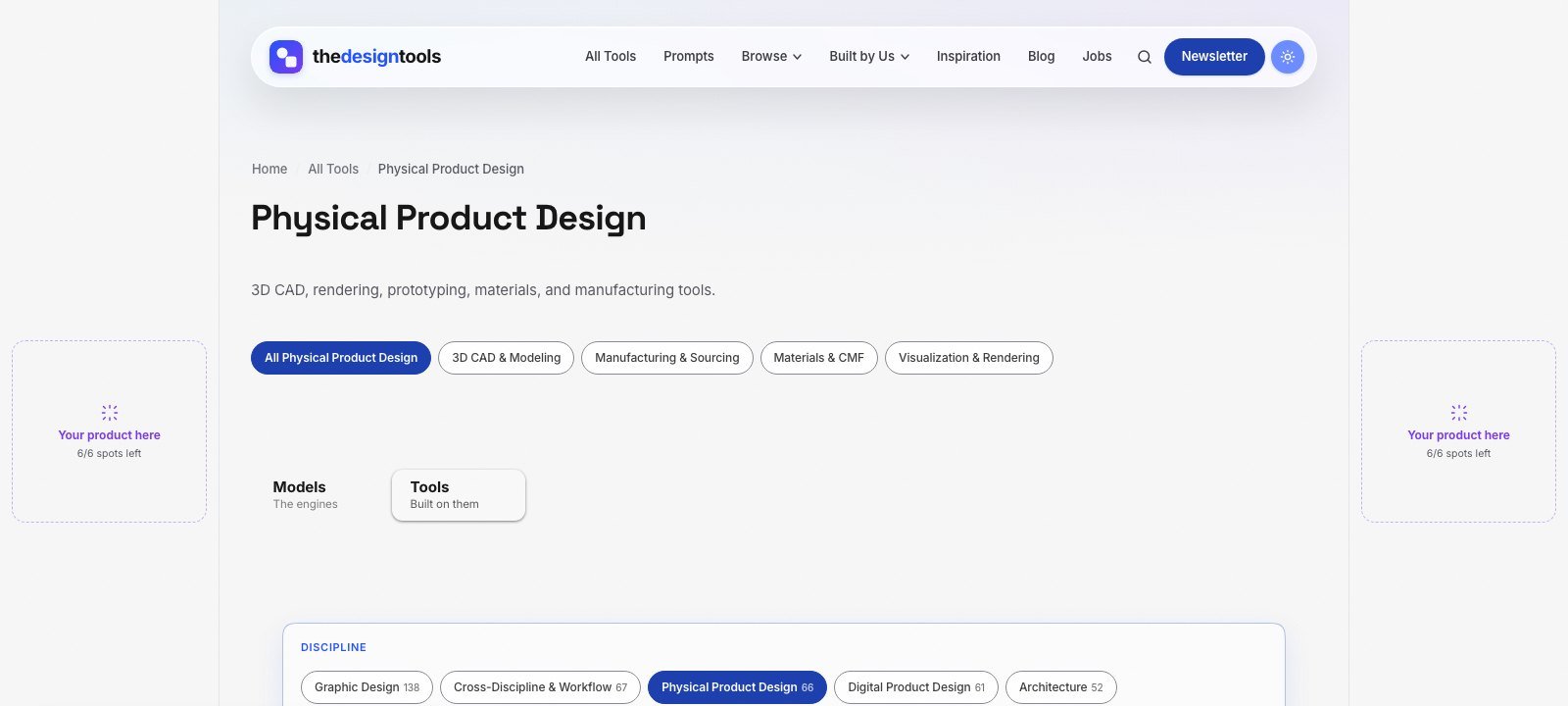Open the Inspiration page
This screenshot has height=706, width=1568.
[968, 57]
